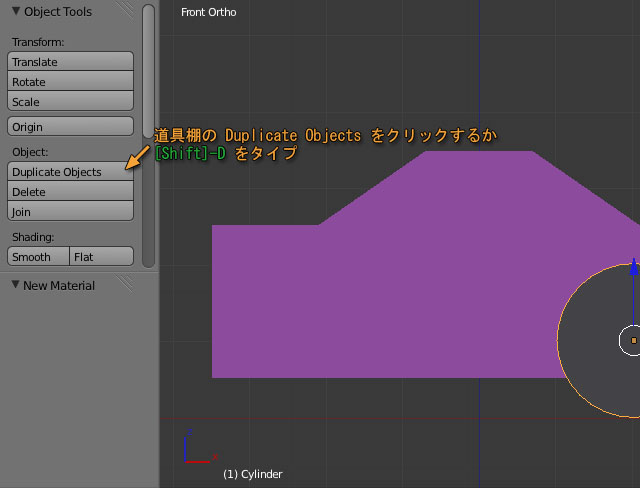
Task: Collapse the Object Tools panel triangle
Action: point(15,12)
